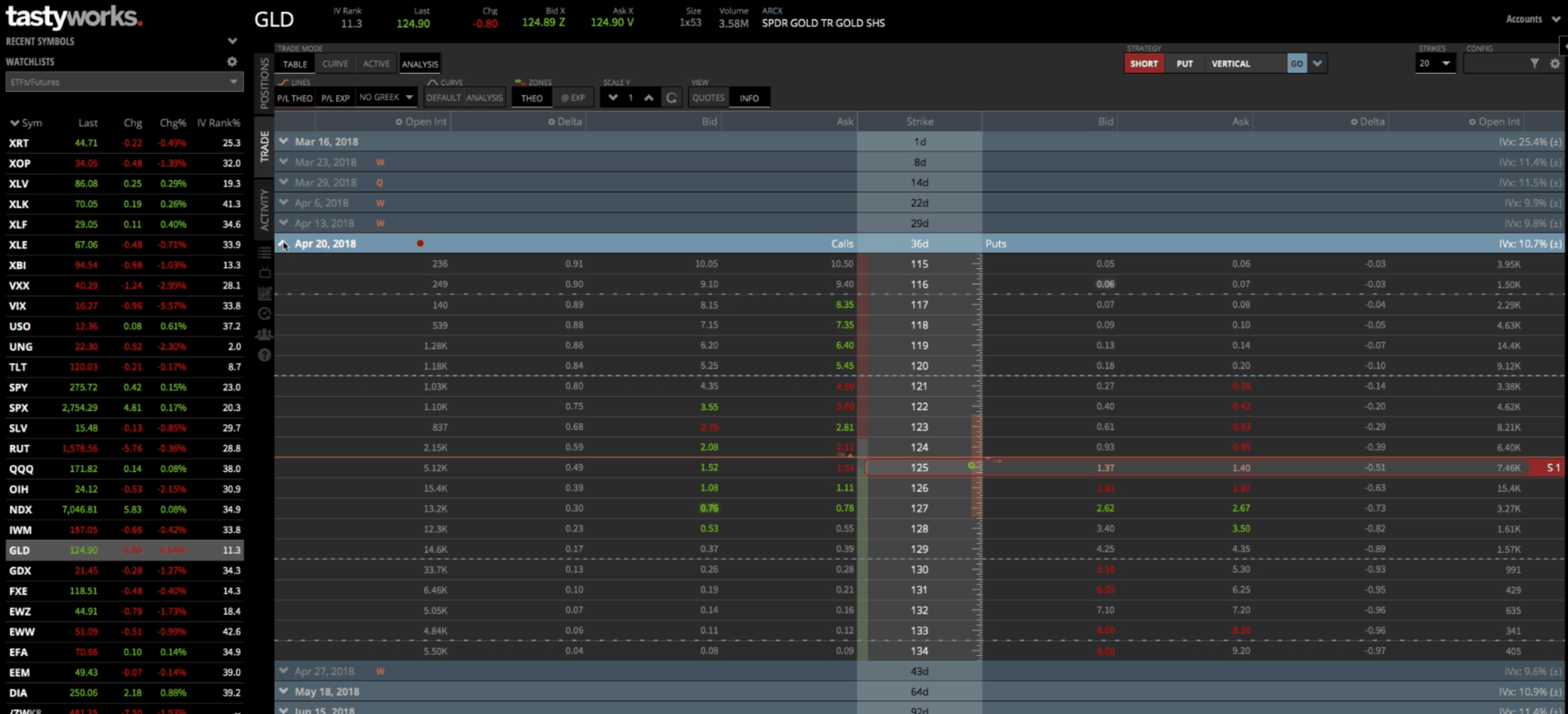The height and width of the screenshot is (714, 1568).
Task: Expand the May 18, 2018 expiration
Action: [284, 691]
